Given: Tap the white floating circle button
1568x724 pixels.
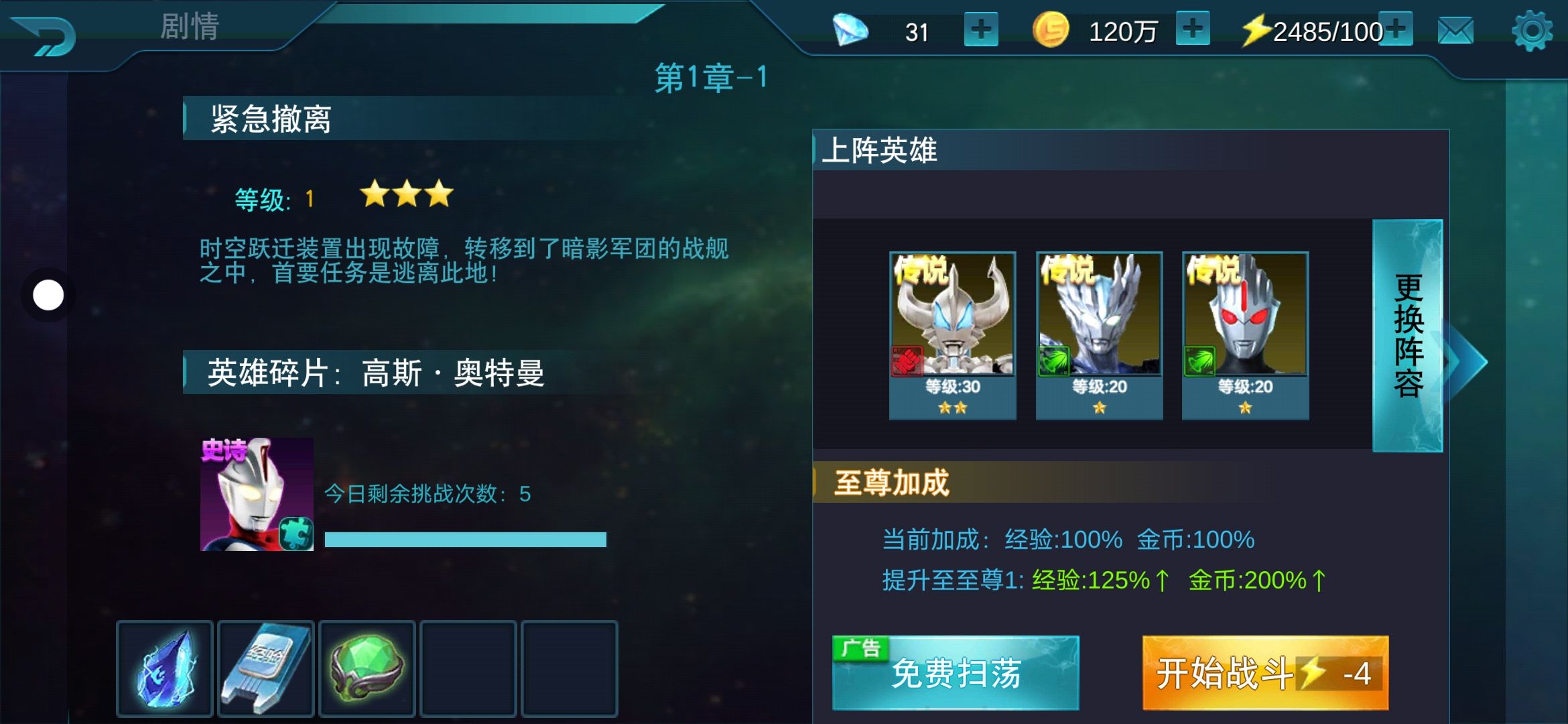Looking at the screenshot, I should click(x=48, y=295).
